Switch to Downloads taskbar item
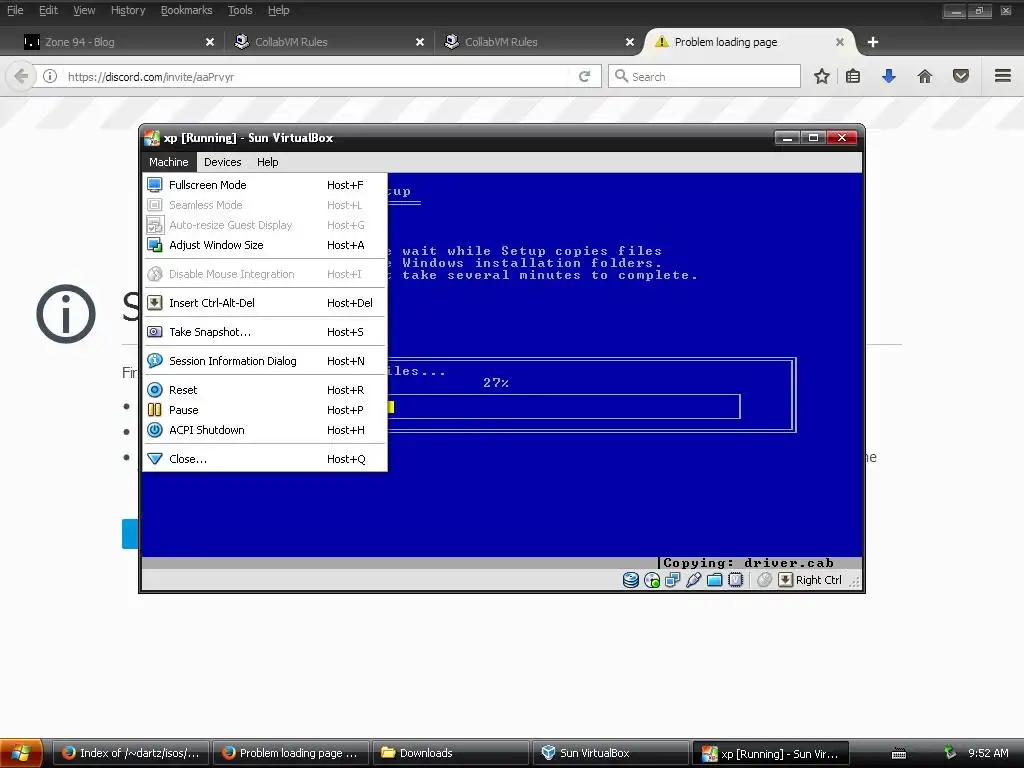Viewport: 1024px width, 768px height. 449,753
